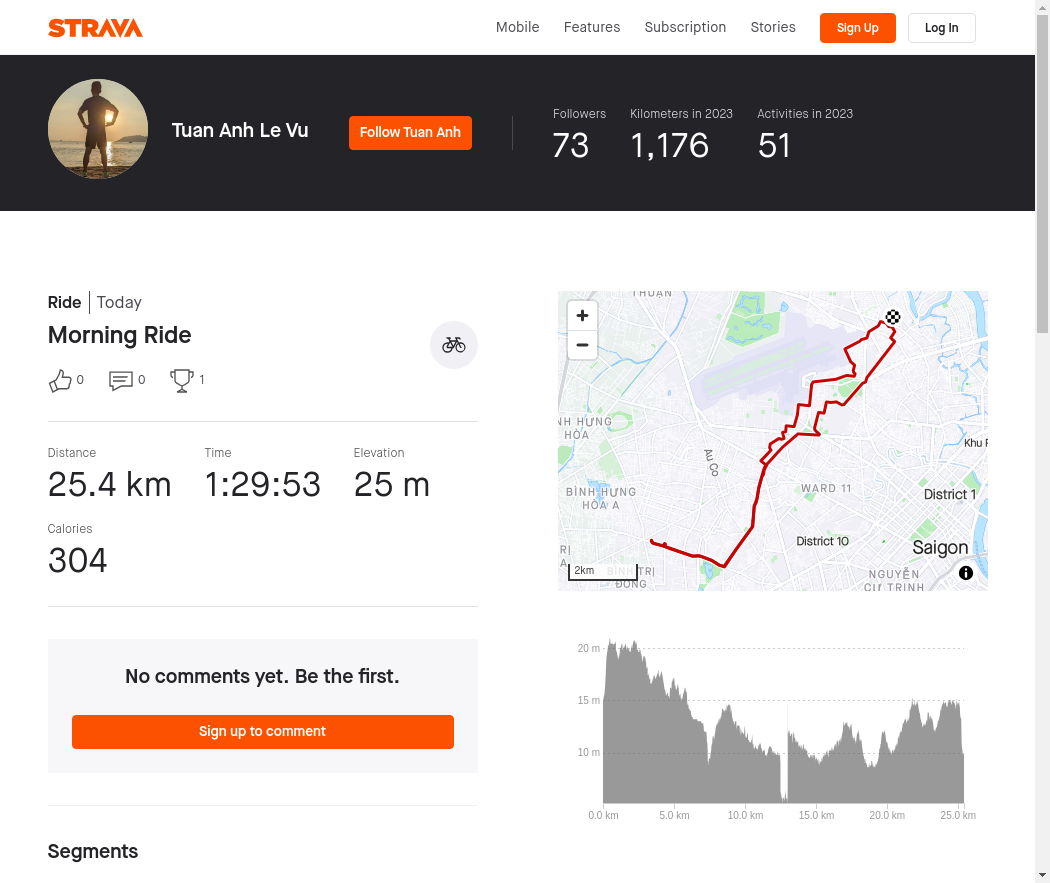The height and width of the screenshot is (883, 1050).
Task: Open the Features menu item
Action: tap(592, 27)
